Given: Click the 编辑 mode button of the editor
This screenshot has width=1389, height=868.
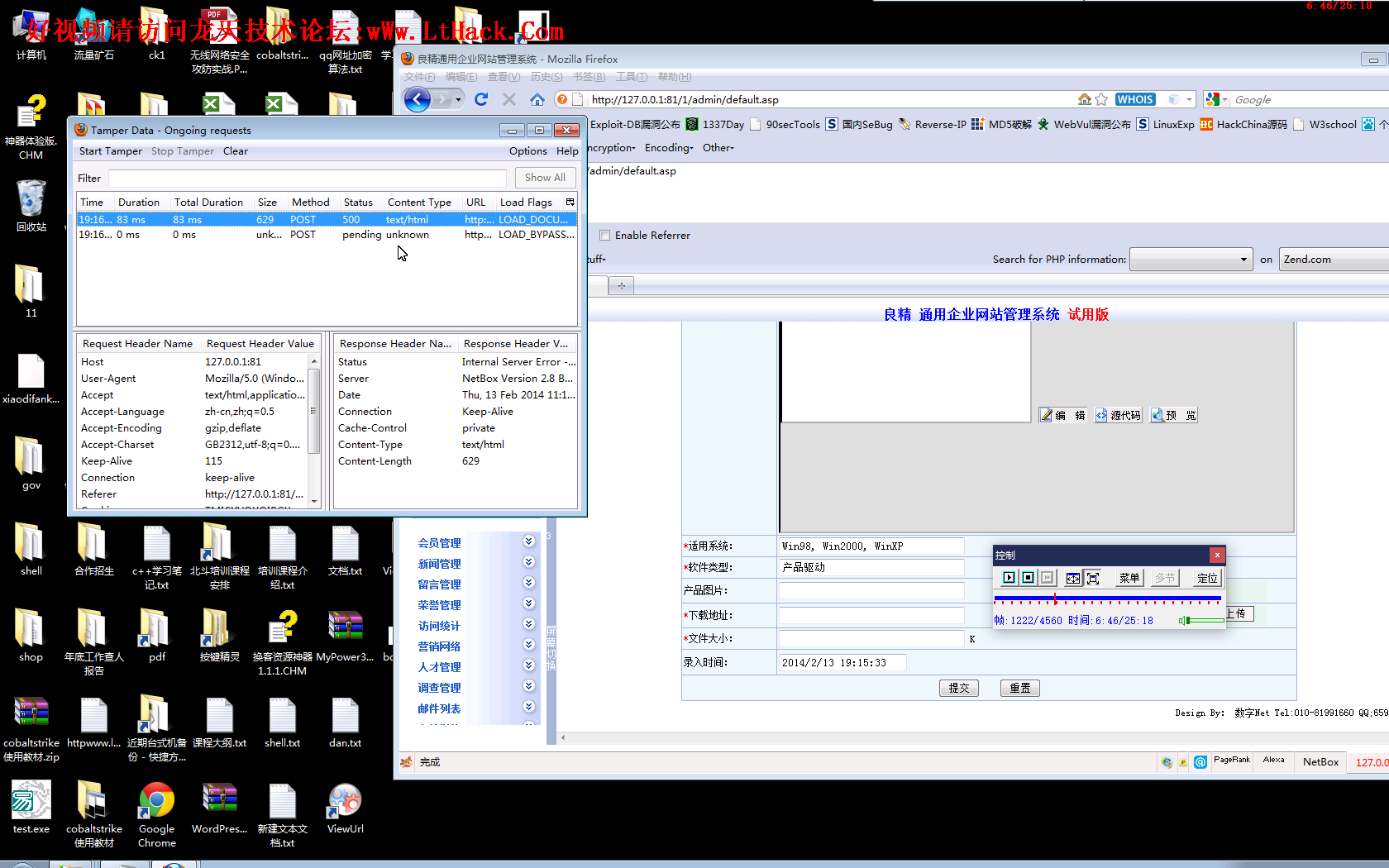Looking at the screenshot, I should point(1063,415).
